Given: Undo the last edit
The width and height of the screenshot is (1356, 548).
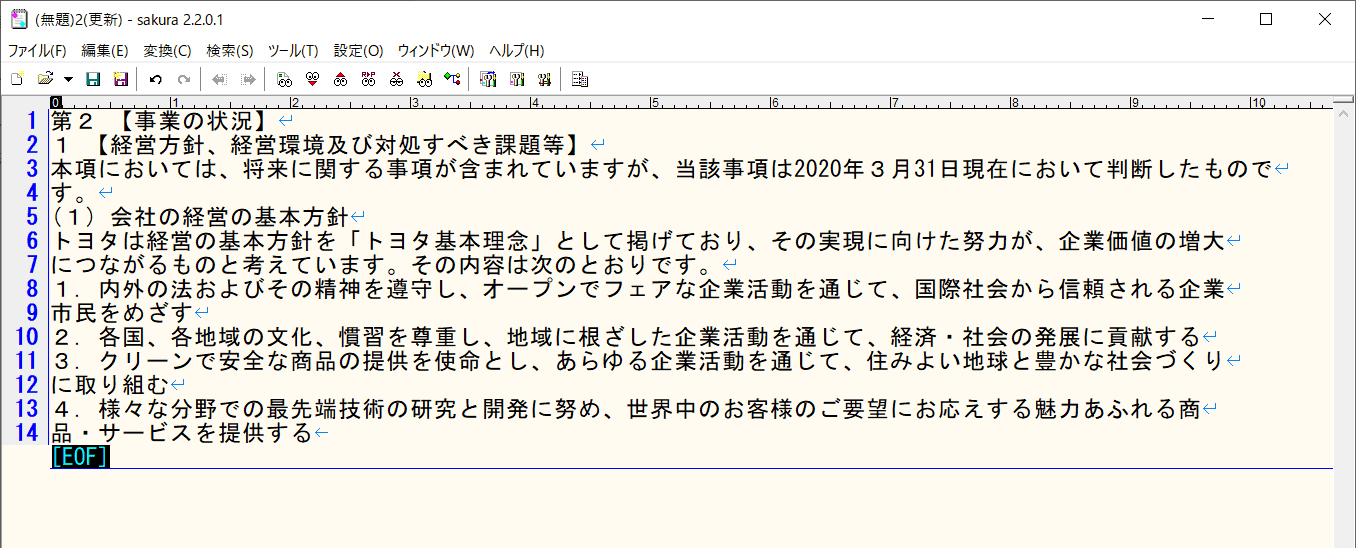Looking at the screenshot, I should point(155,79).
